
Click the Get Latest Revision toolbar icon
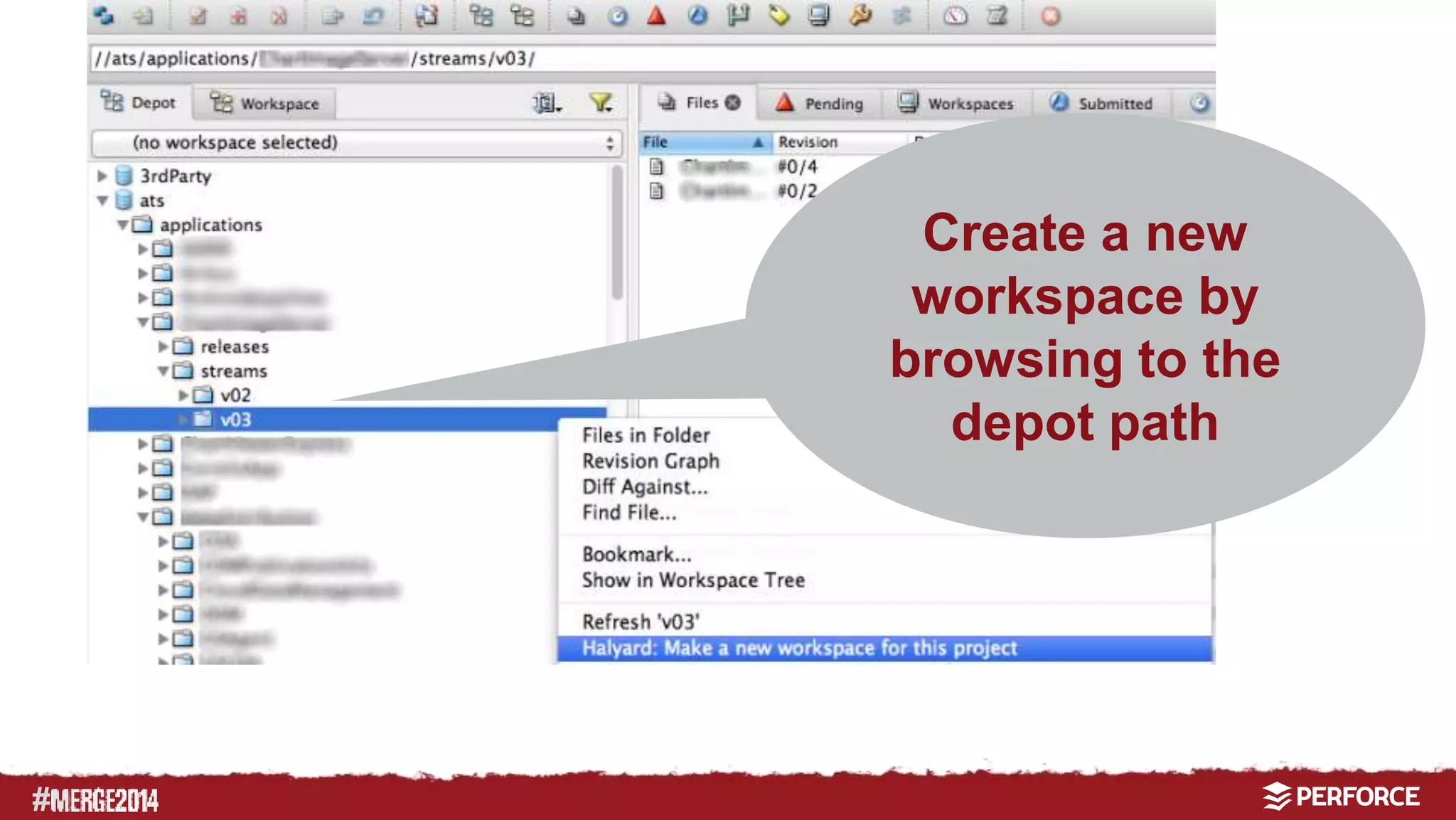(144, 15)
